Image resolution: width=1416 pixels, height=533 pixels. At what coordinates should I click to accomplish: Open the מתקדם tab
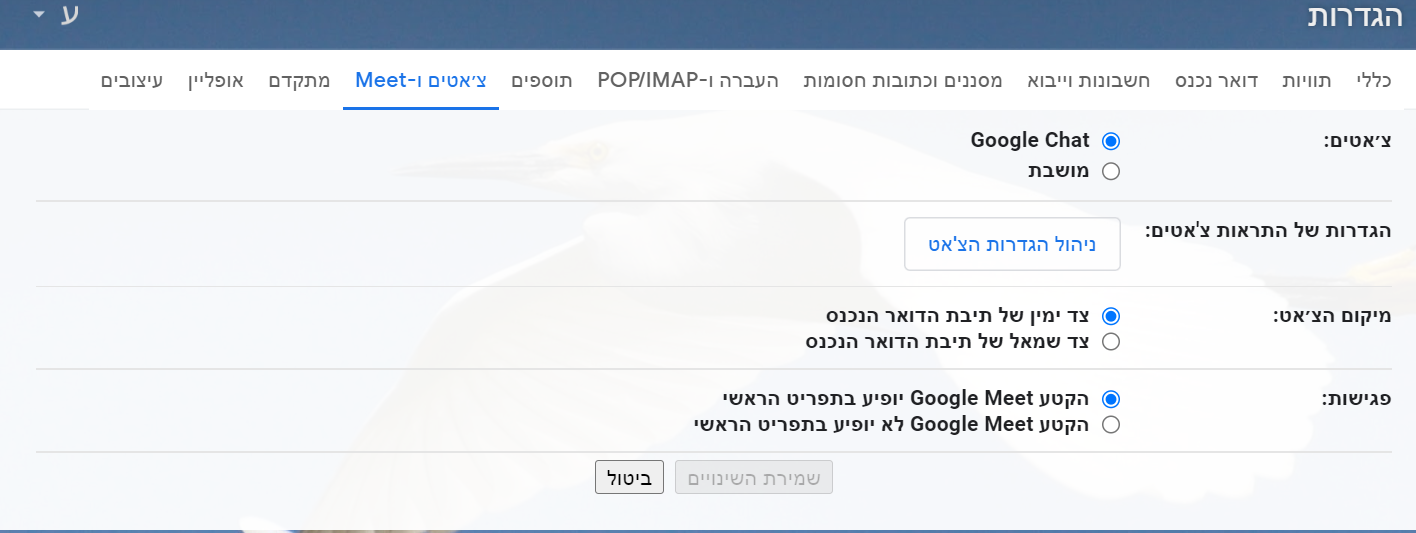point(299,80)
